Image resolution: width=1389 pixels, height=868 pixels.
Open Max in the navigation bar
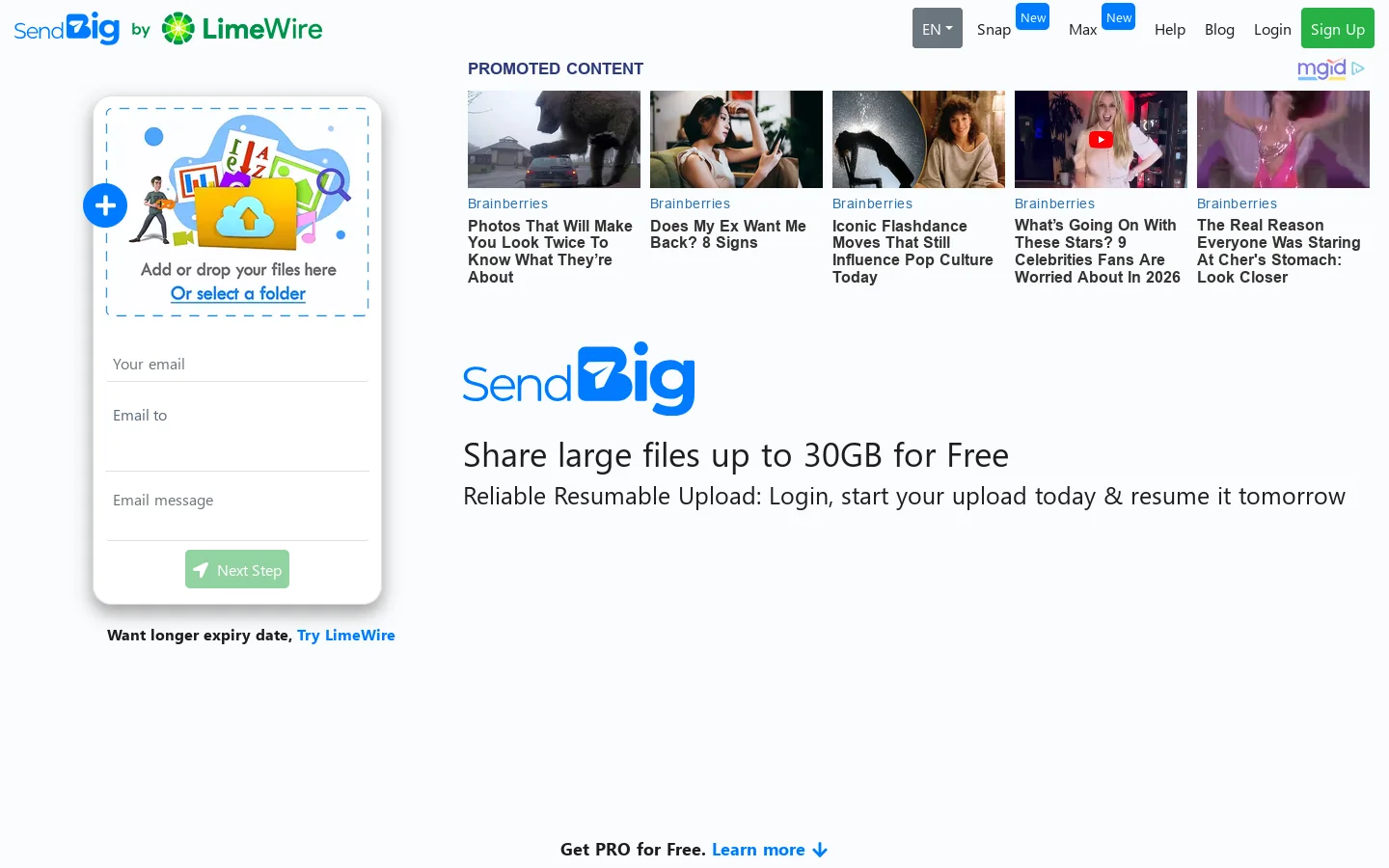(1082, 30)
